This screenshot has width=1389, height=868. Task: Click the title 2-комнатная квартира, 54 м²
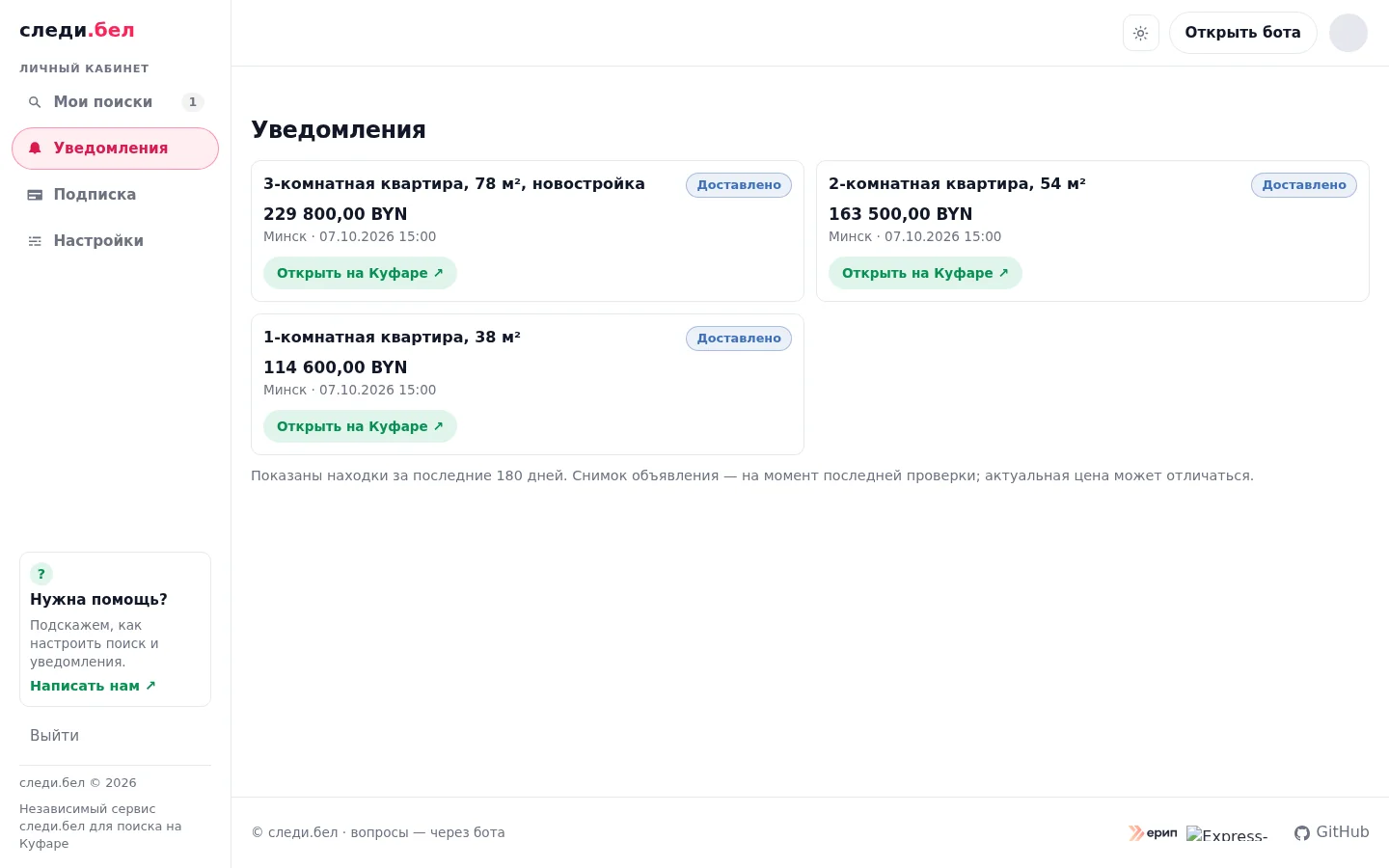tap(957, 184)
